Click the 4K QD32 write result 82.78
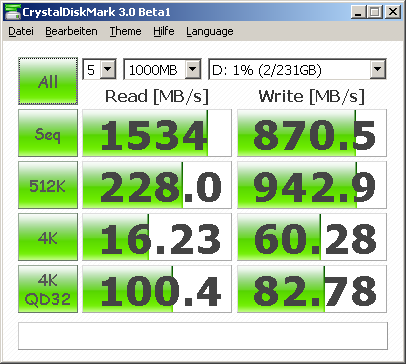406x364 pixels. pyautogui.click(x=312, y=289)
